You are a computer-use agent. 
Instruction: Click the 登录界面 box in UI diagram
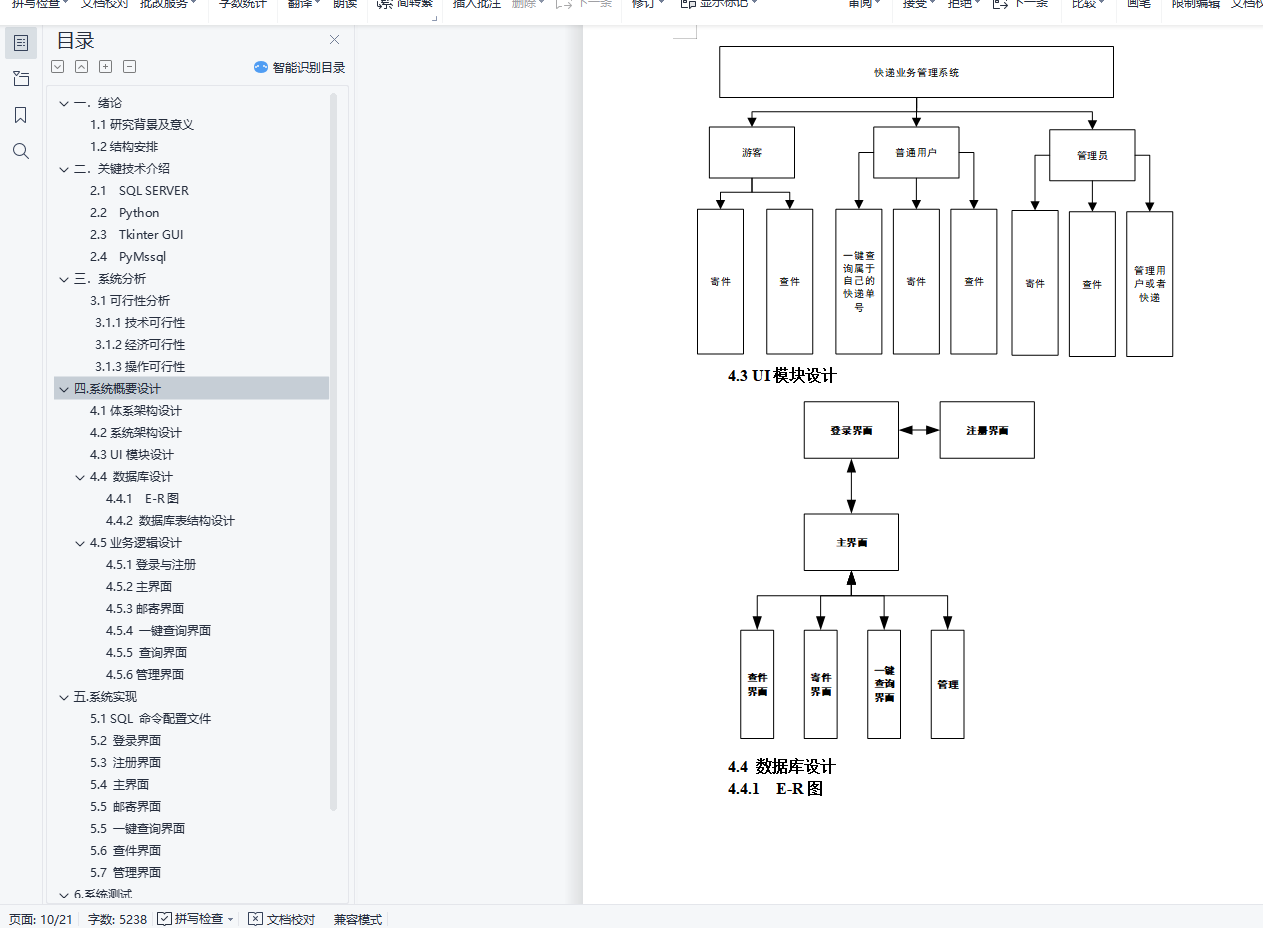pos(851,430)
